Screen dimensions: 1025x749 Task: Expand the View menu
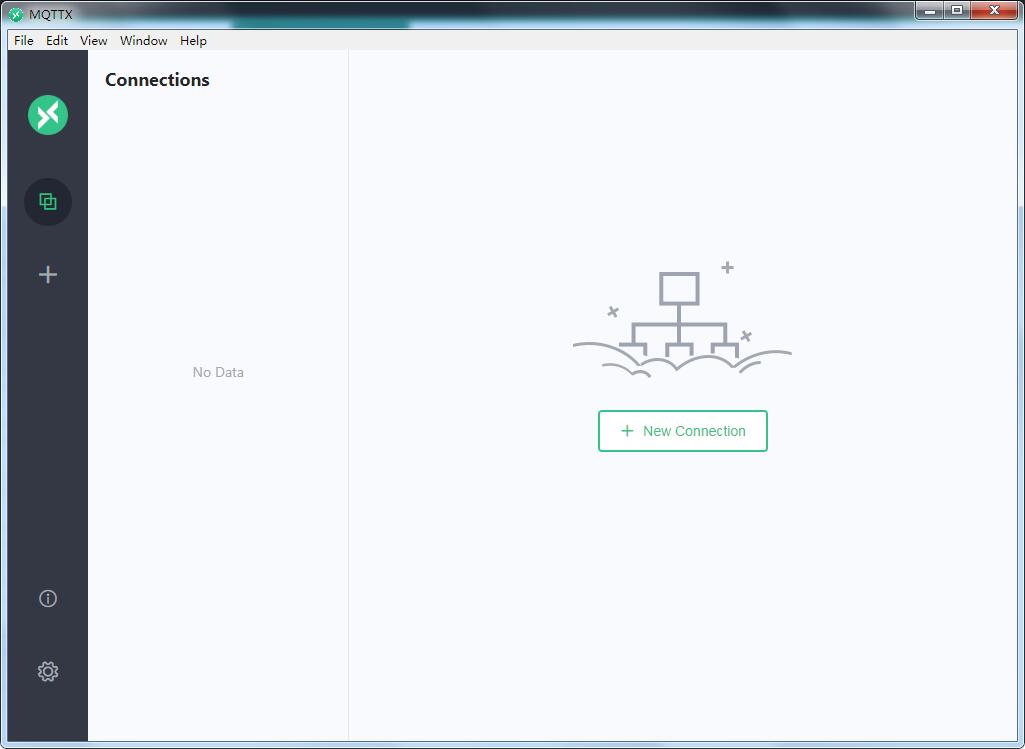(93, 41)
